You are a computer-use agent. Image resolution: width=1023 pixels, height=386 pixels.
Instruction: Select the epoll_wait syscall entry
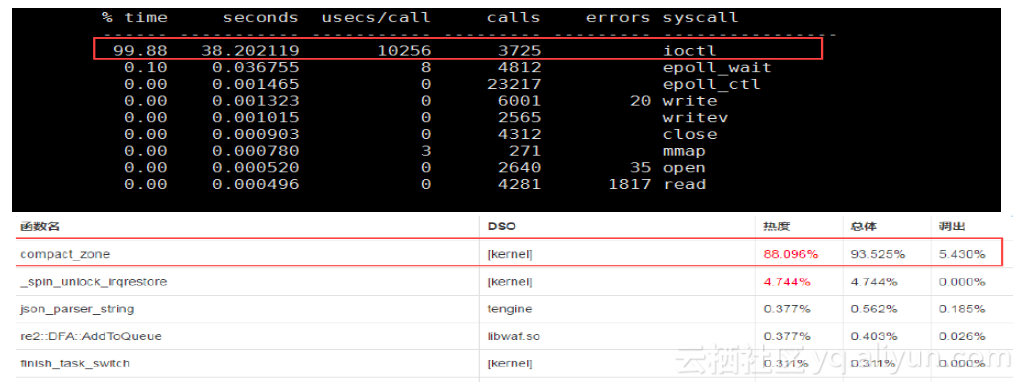point(717,67)
